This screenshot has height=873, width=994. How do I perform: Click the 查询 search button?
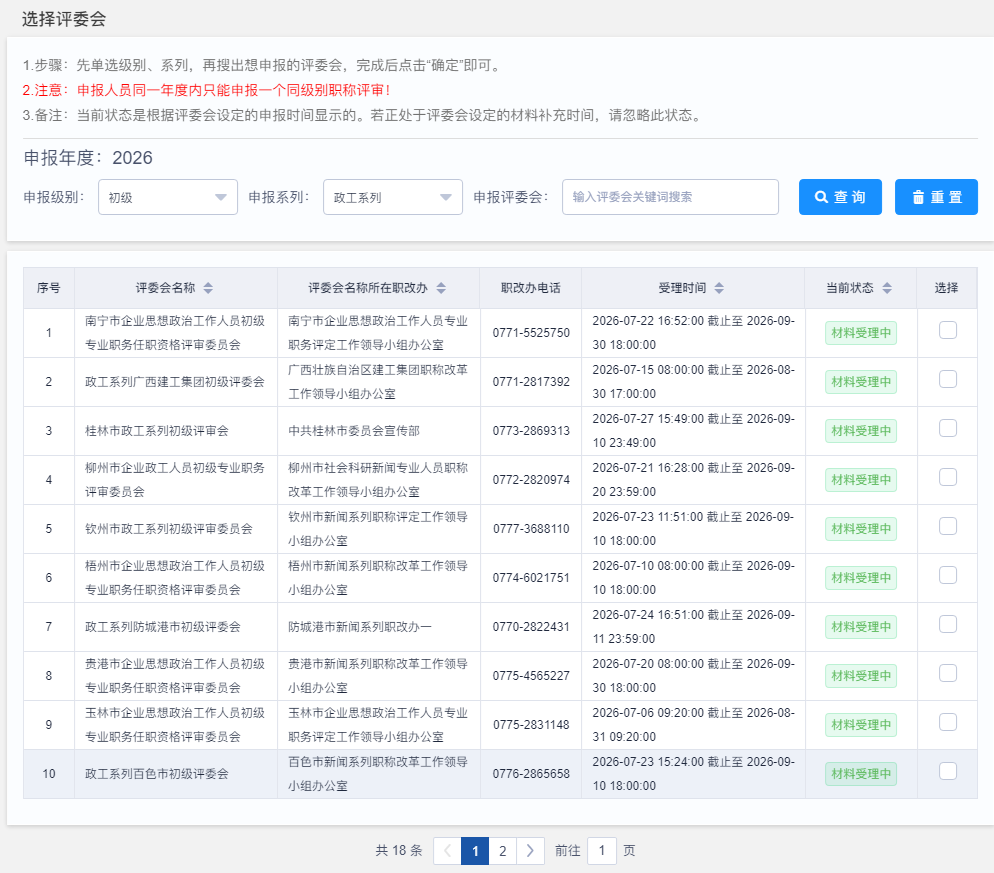[840, 197]
